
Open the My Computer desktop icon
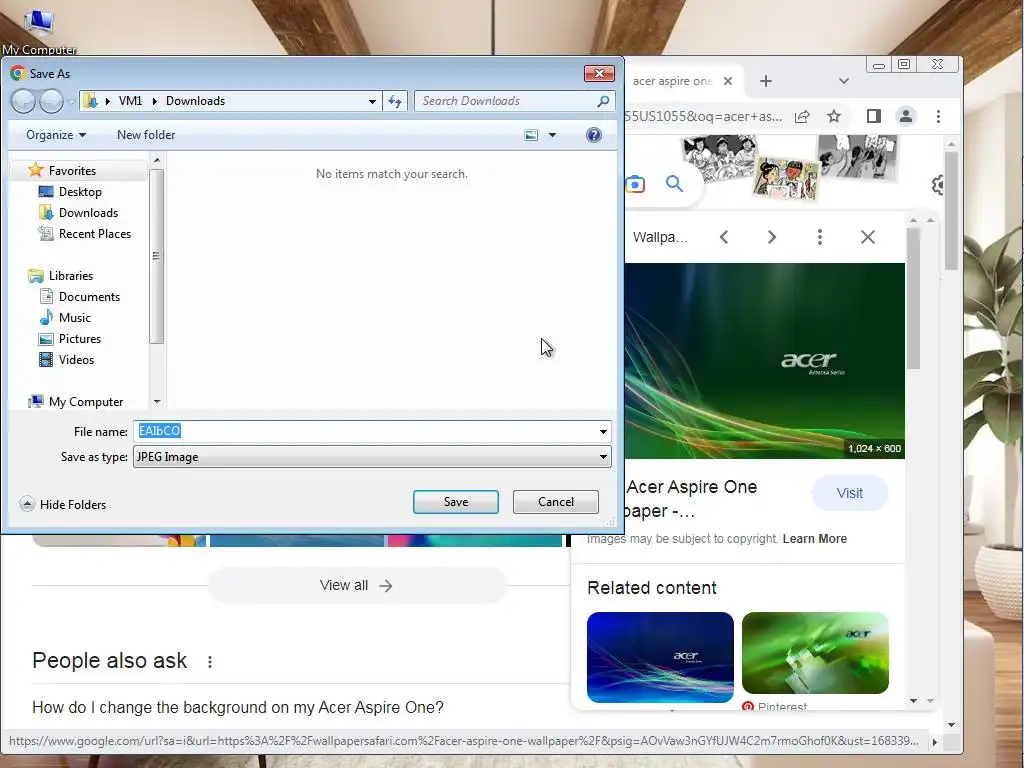point(39,31)
